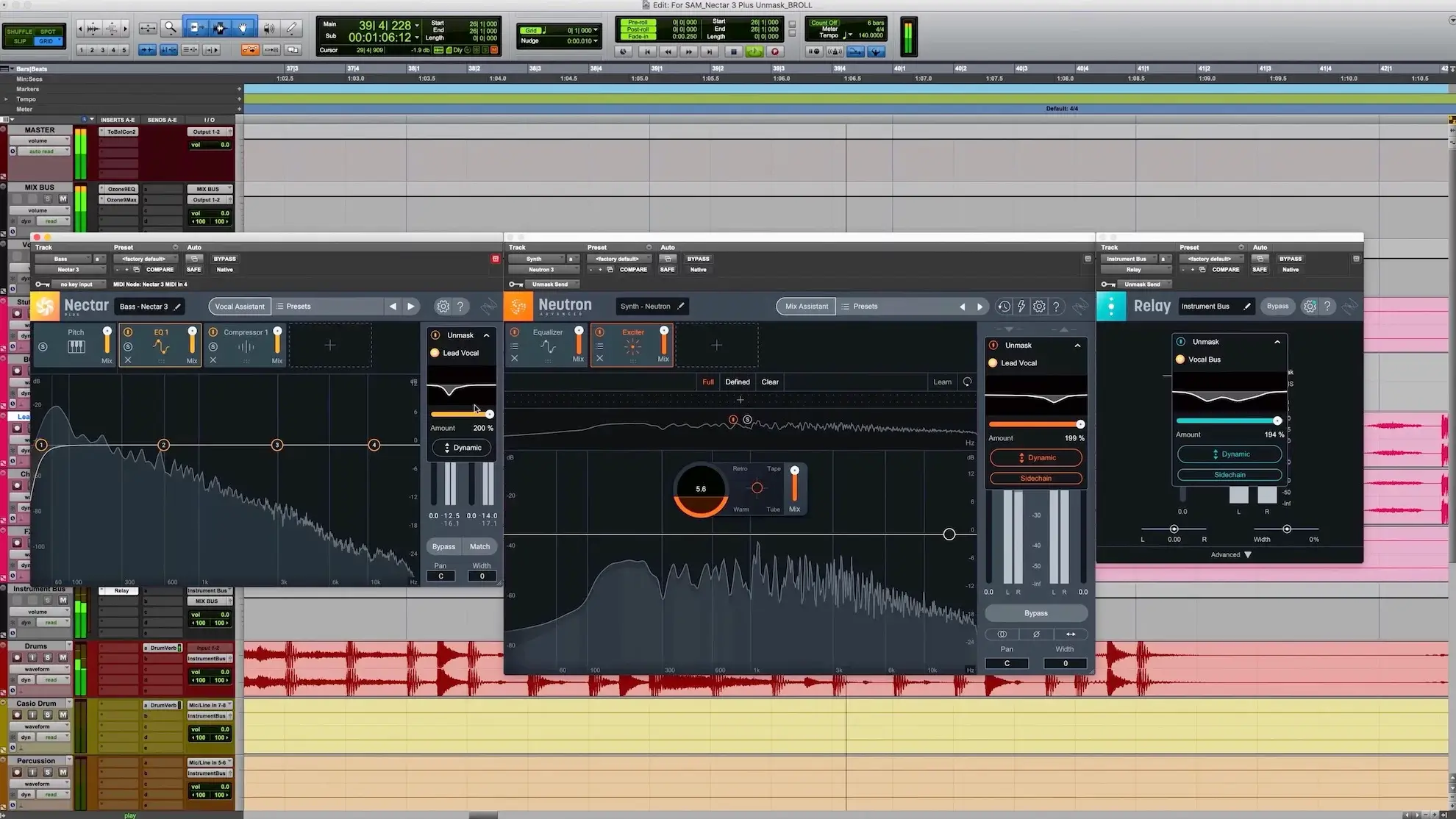Click Neutron Exciter reset circular-arrow icon
Screen dimensions: 1456x819
tap(968, 382)
